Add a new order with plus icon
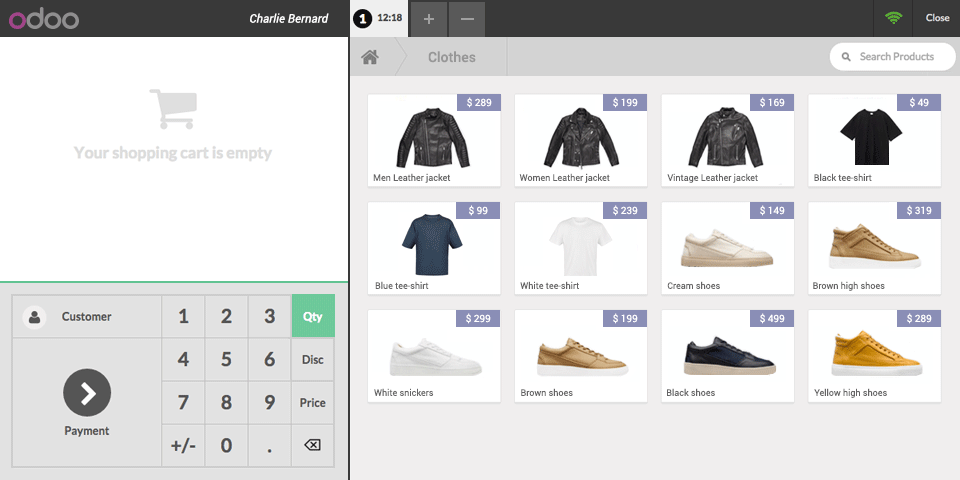Screen dimensions: 960x480 point(429,19)
